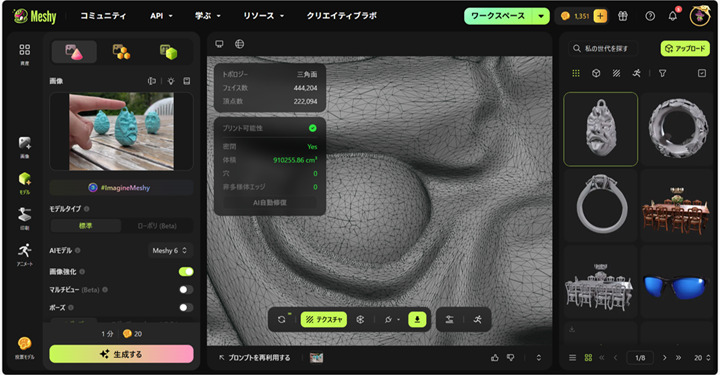
Task: Click the running figure animate icon in viewport toolbar
Action: point(478,319)
